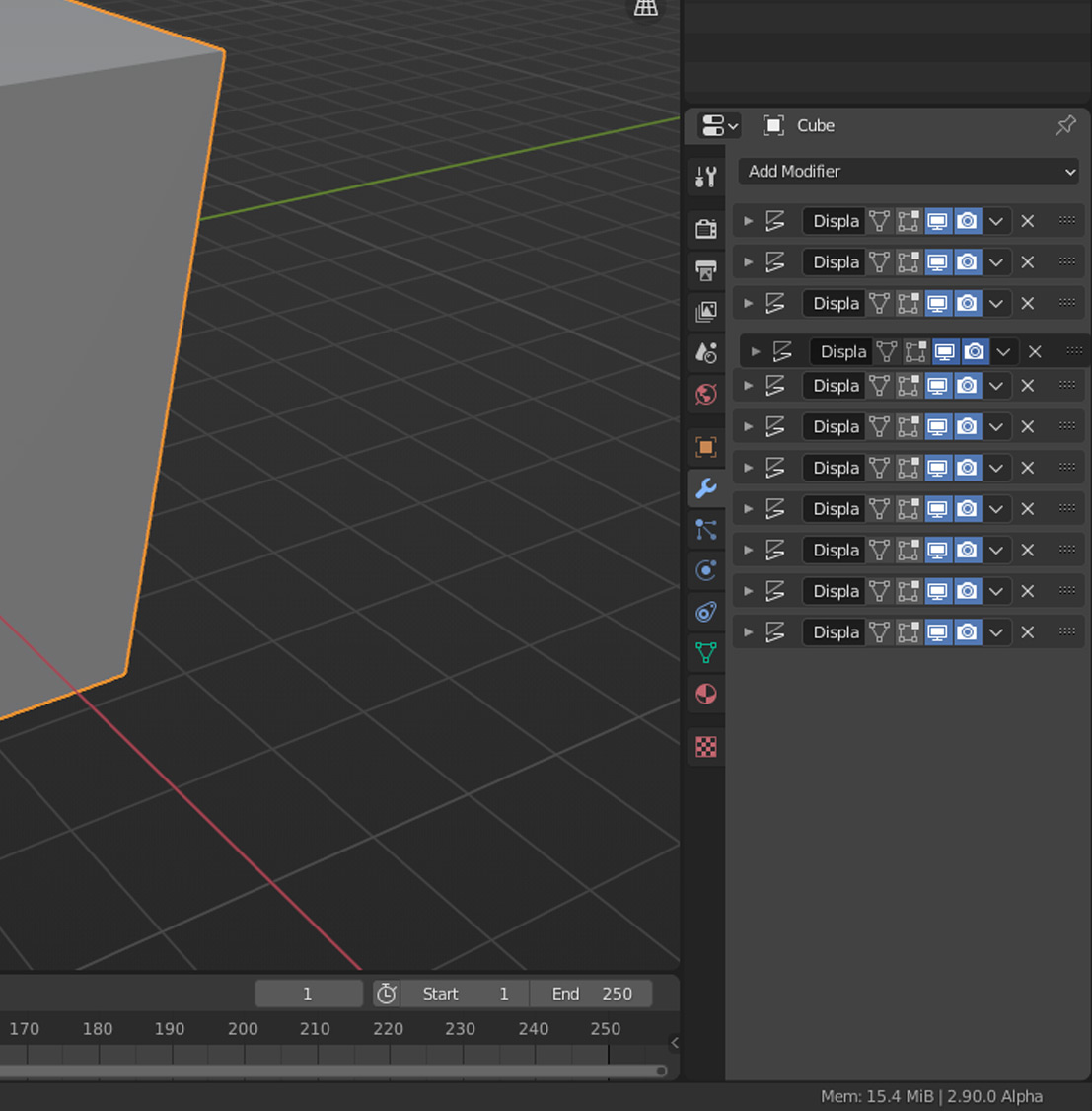Open the Add Modifier dropdown
This screenshot has height=1111, width=1092.
point(909,171)
